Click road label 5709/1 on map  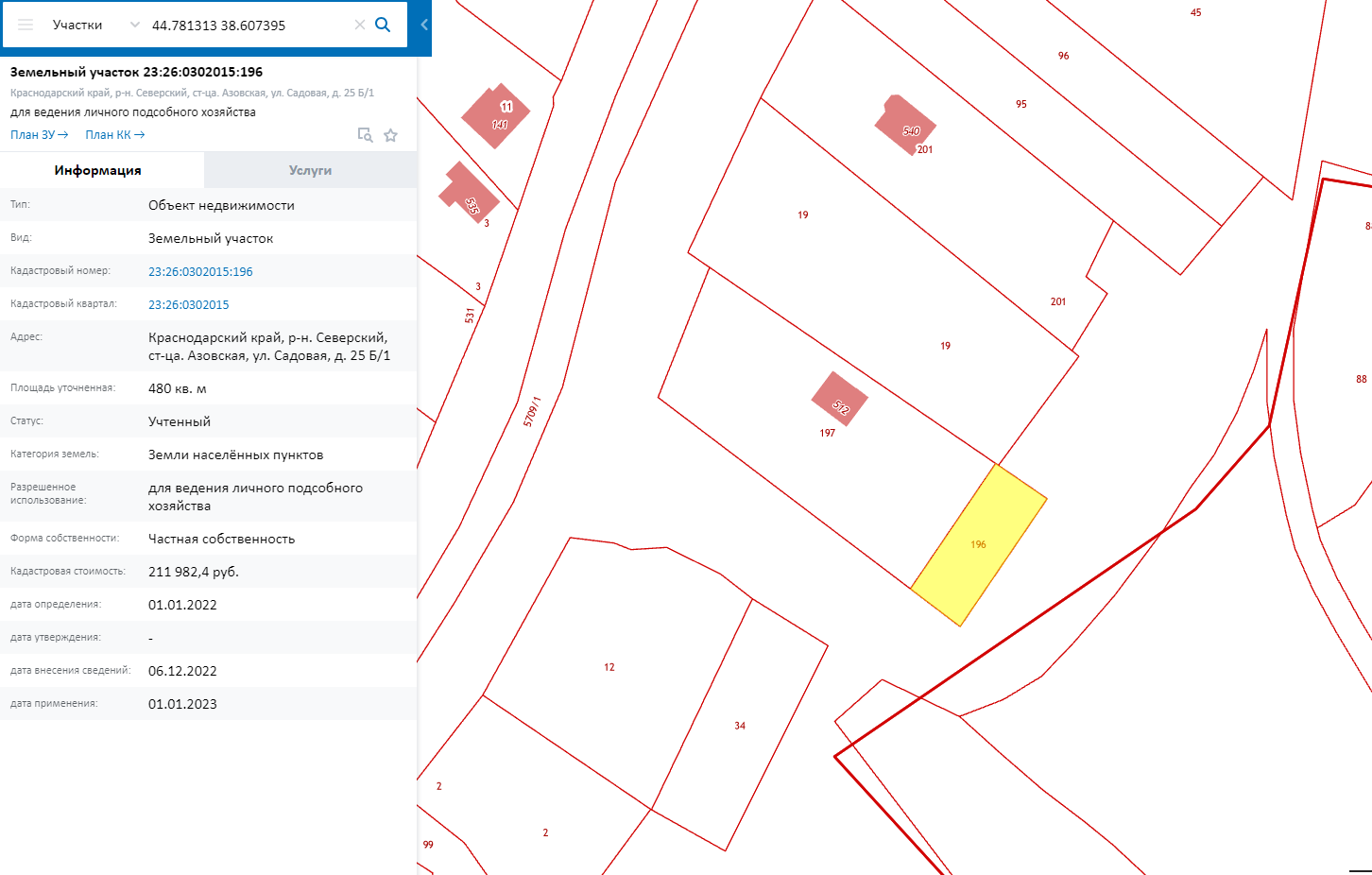click(533, 412)
